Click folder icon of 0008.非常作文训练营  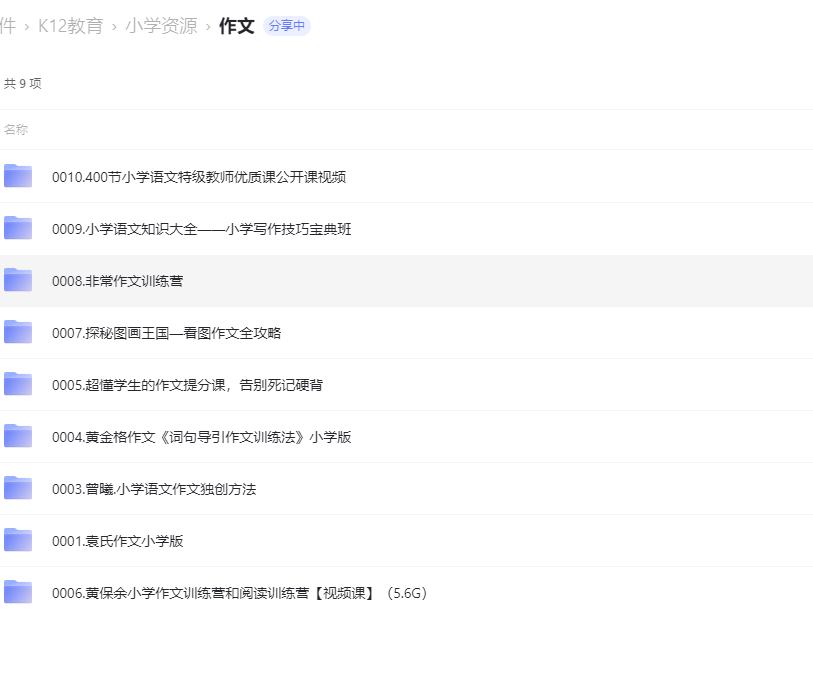click(x=18, y=280)
